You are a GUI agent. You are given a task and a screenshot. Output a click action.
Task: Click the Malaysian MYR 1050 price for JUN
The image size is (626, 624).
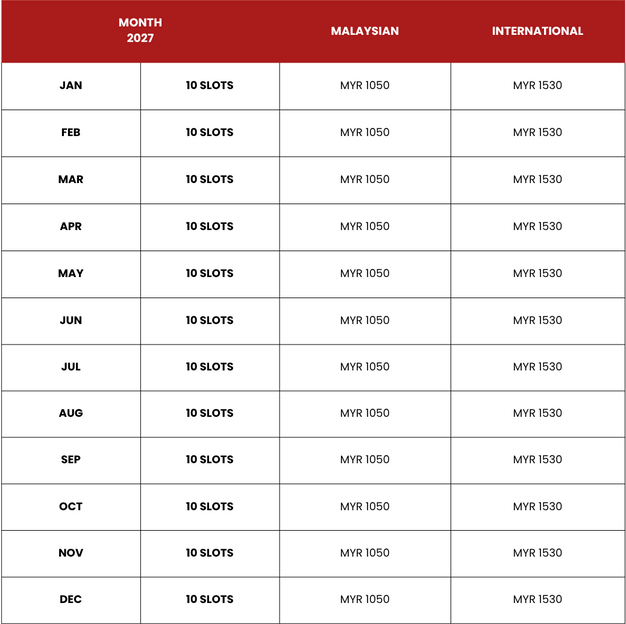tap(365, 320)
